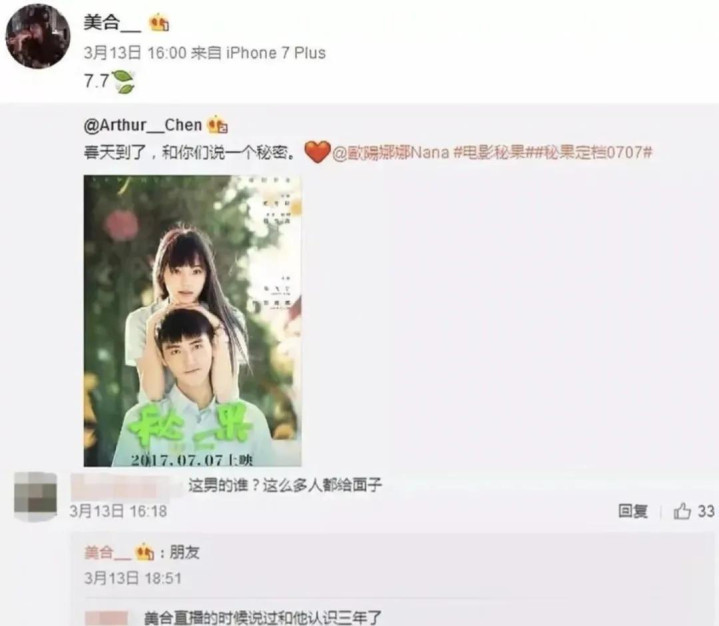Image resolution: width=719 pixels, height=626 pixels.
Task: Open the @Arthur__Chen profile link
Action: click(143, 125)
